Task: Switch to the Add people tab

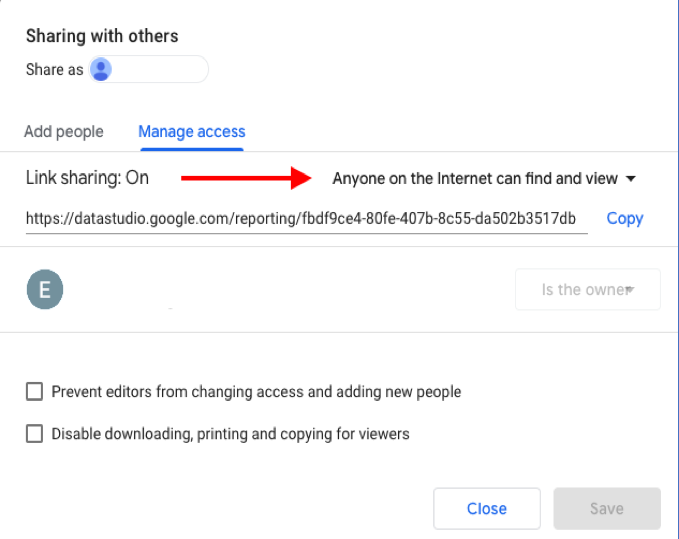Action: coord(64,132)
